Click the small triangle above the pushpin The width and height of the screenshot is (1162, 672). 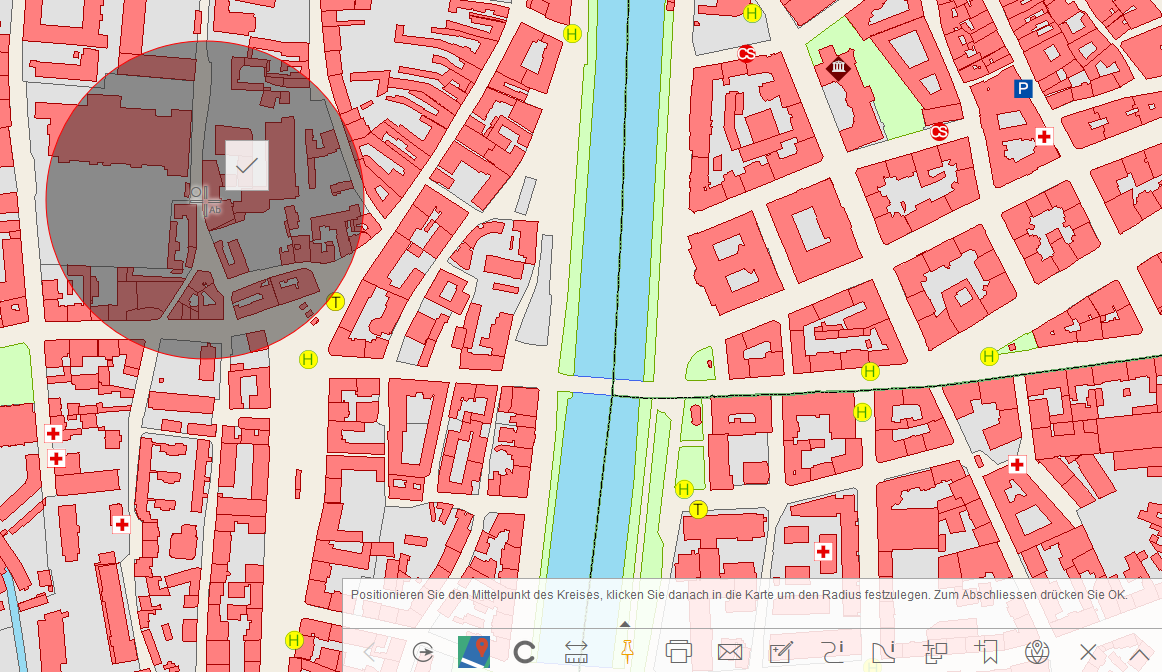pyautogui.click(x=626, y=623)
